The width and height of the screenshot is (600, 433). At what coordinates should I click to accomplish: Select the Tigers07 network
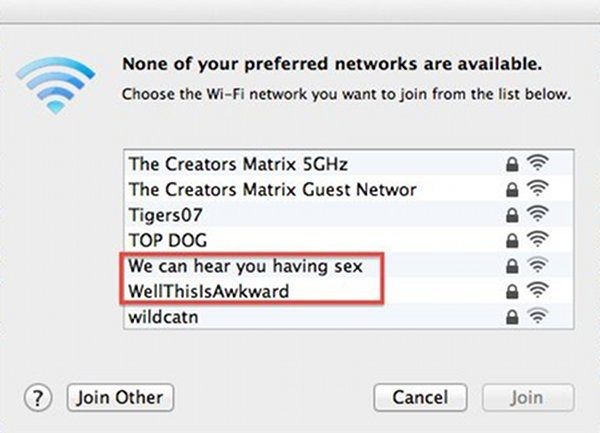point(349,215)
